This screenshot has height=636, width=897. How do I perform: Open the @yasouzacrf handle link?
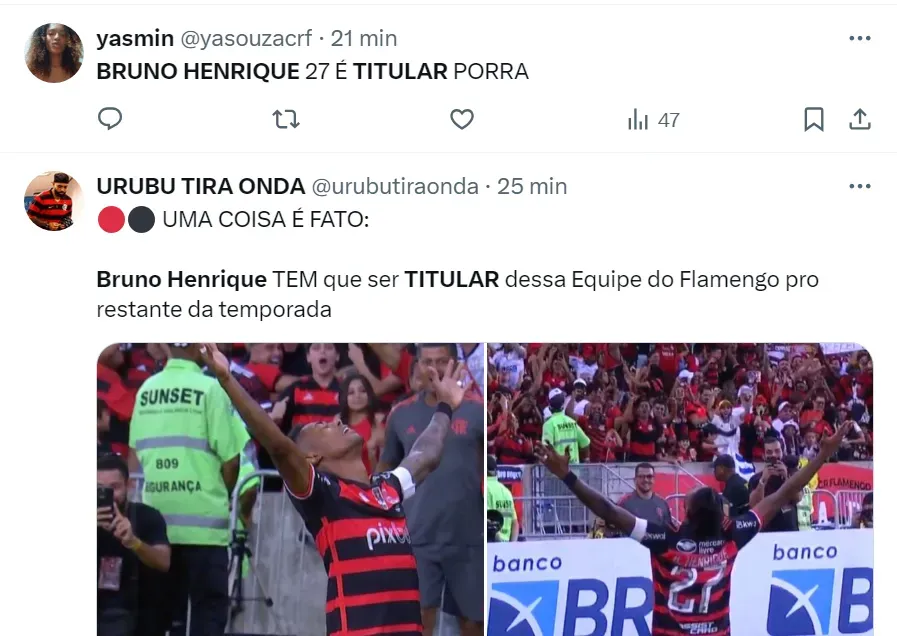point(246,38)
